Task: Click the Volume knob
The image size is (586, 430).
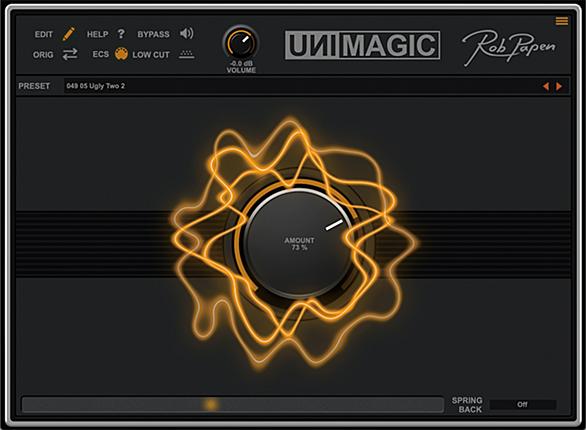Action: pos(241,43)
